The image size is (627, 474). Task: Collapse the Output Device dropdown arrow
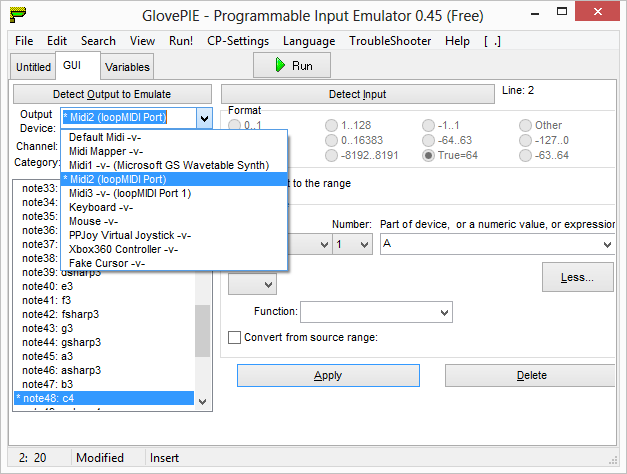coord(204,118)
